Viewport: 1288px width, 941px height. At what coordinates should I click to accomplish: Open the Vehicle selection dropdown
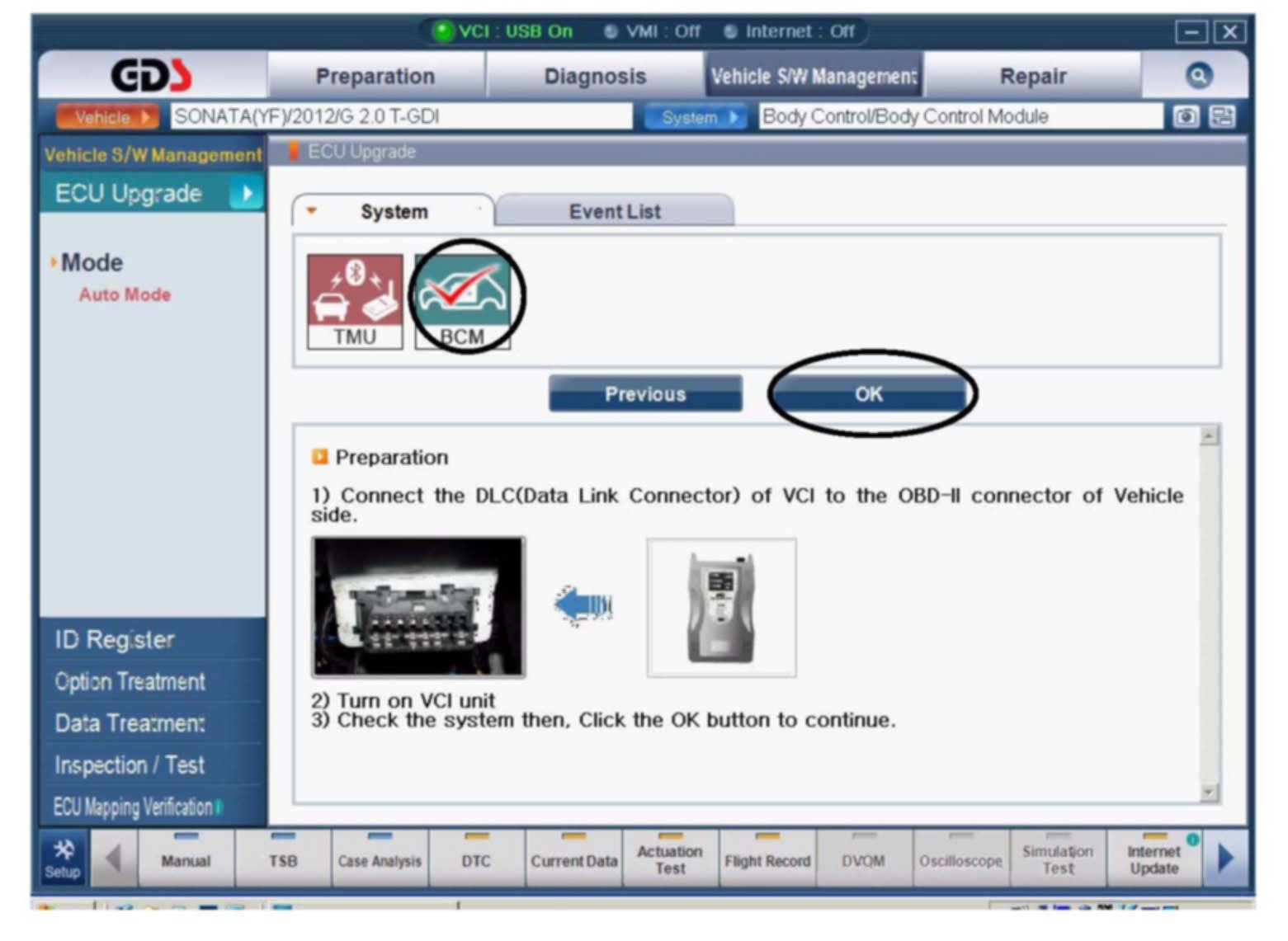106,117
